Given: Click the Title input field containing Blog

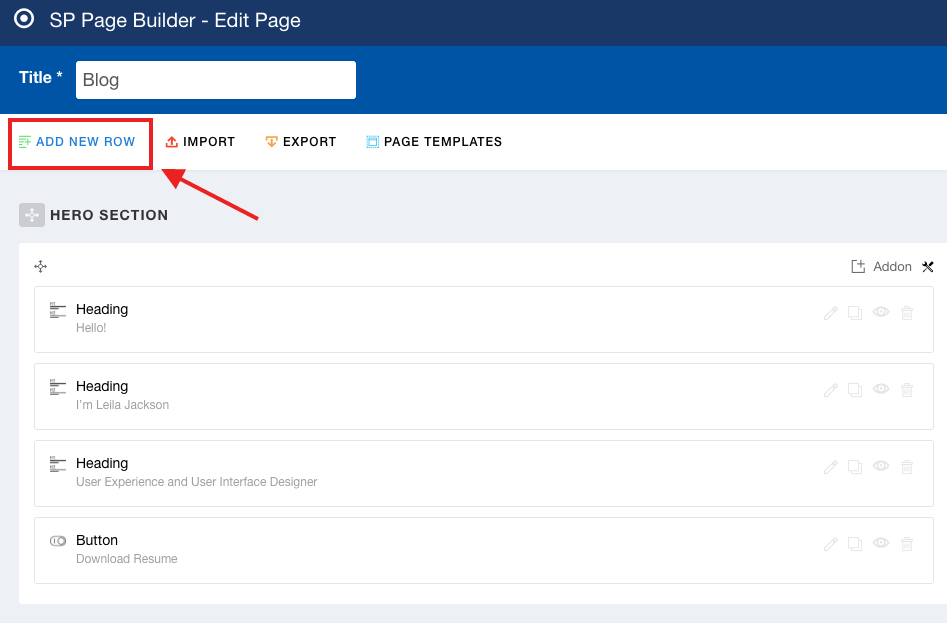Looking at the screenshot, I should click(x=215, y=80).
